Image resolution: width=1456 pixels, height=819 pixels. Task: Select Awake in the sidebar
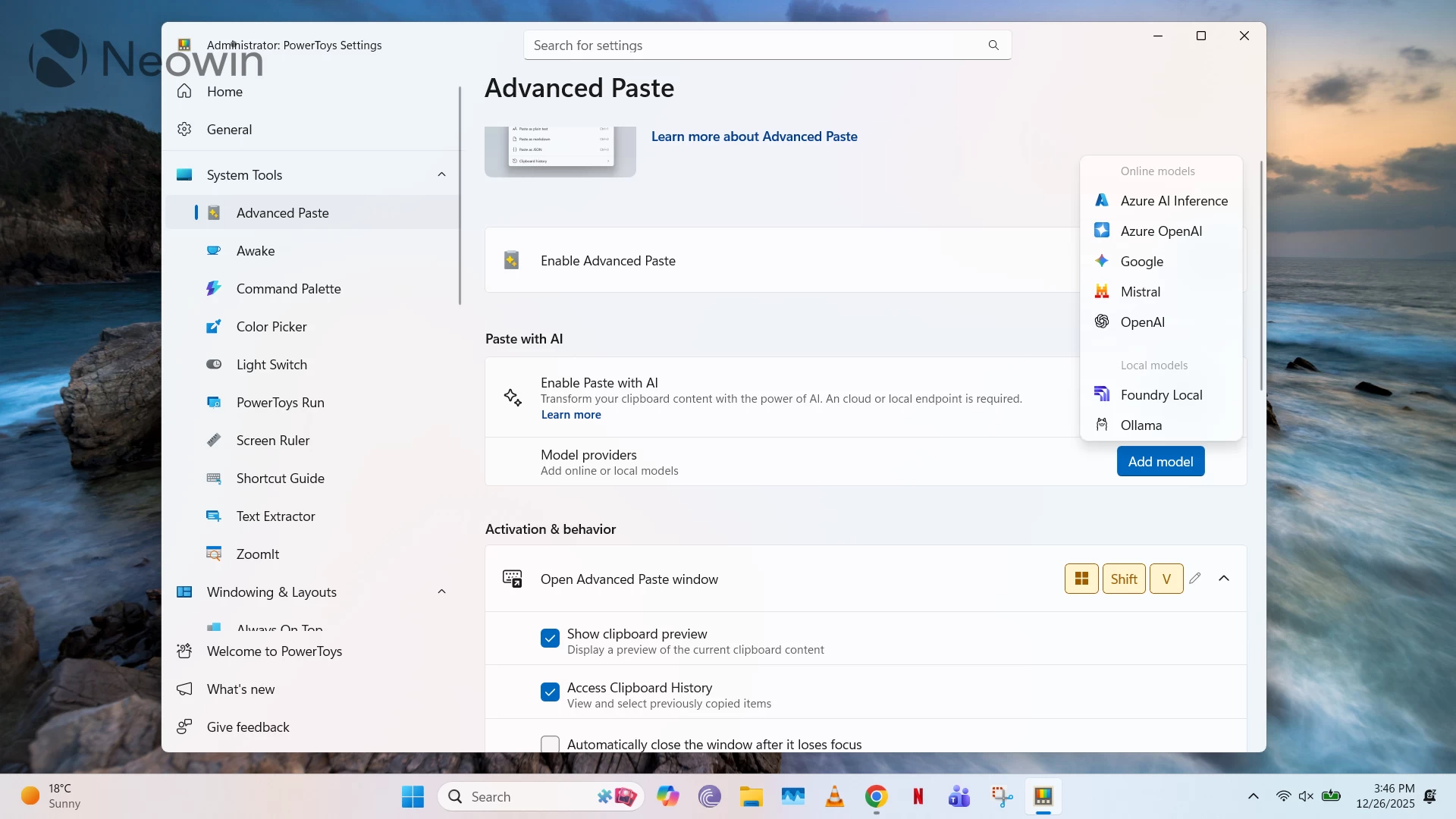coord(311,251)
